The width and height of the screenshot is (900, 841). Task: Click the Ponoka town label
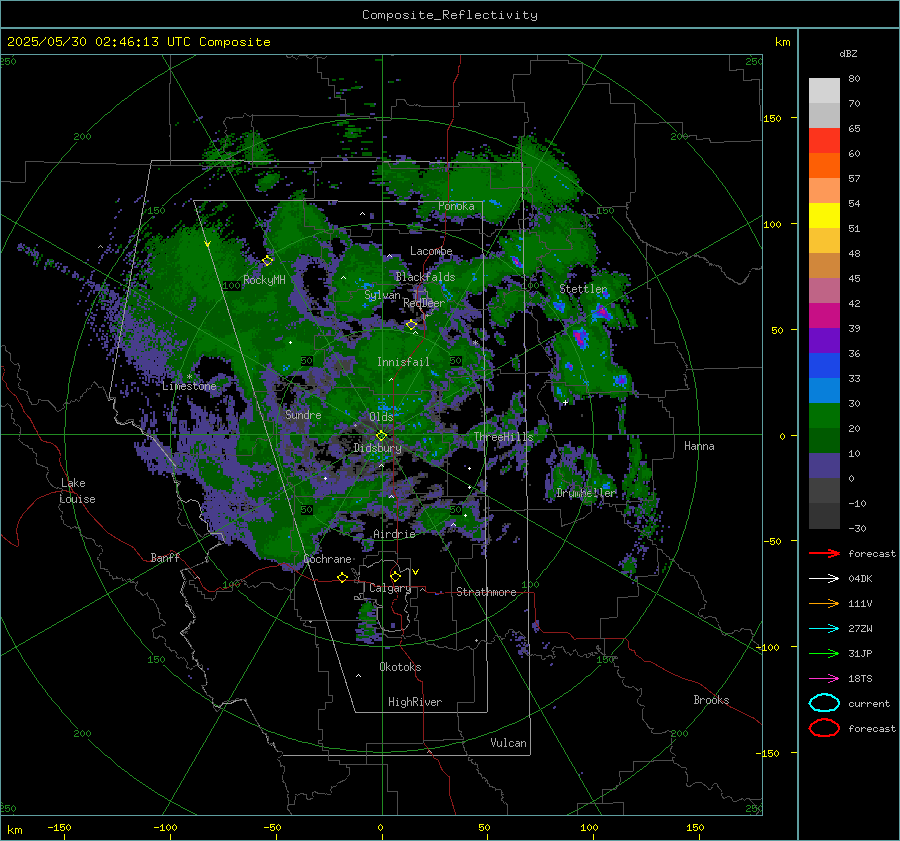(x=456, y=206)
